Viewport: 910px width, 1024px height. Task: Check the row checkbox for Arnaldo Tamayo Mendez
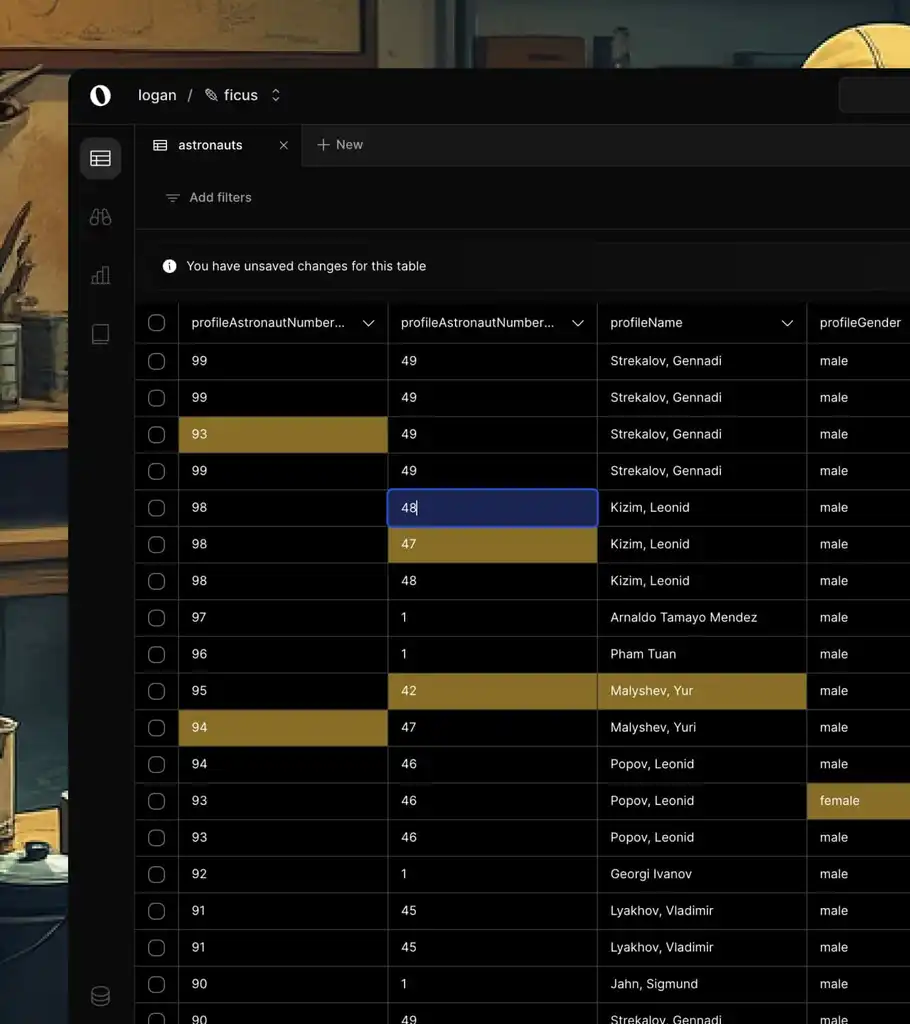(x=156, y=618)
